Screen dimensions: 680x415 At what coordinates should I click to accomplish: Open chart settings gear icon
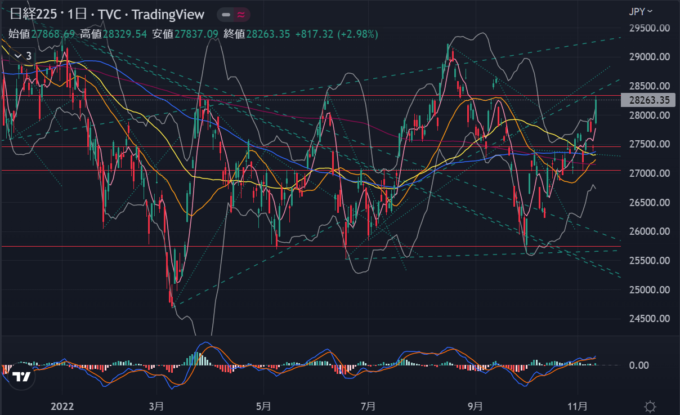651,406
